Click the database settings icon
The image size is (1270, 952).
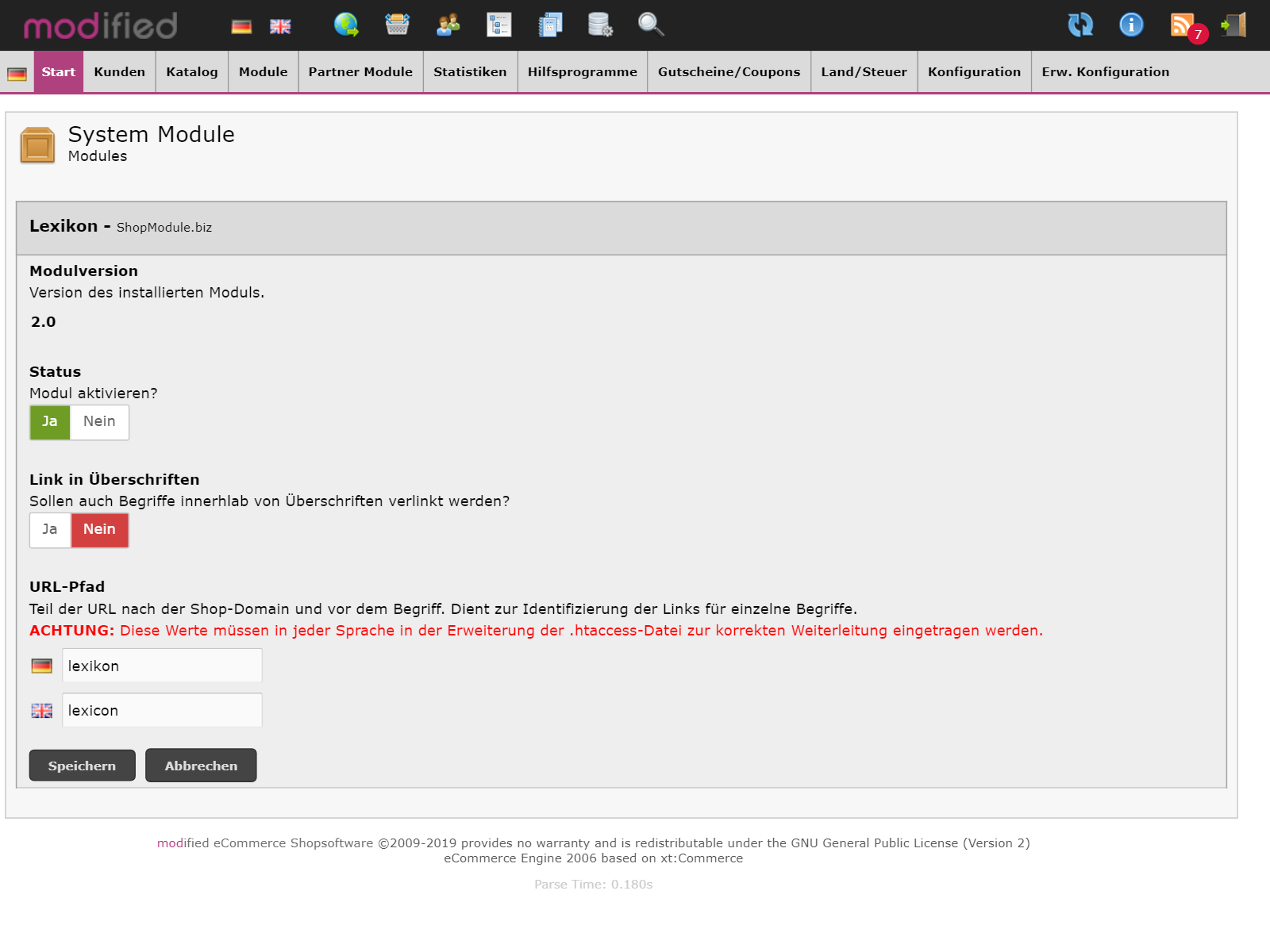600,25
